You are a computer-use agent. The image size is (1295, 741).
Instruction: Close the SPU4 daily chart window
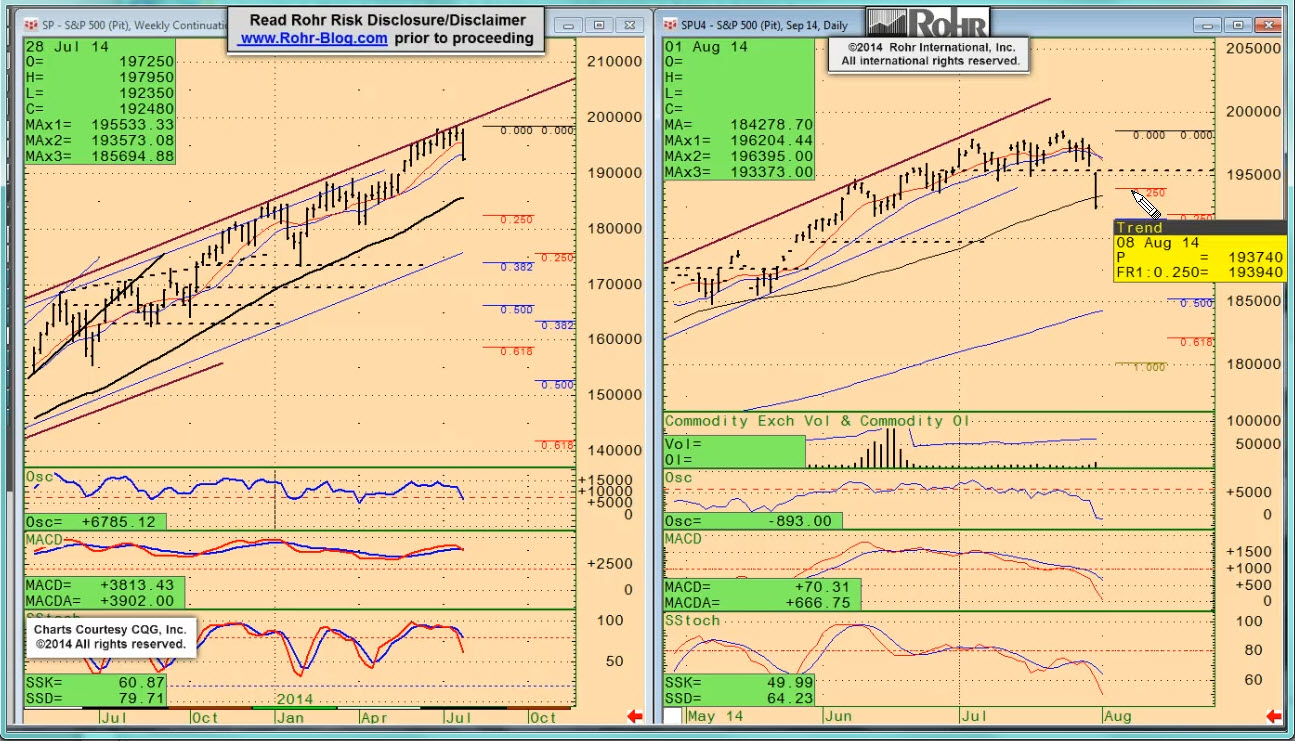click(1268, 25)
